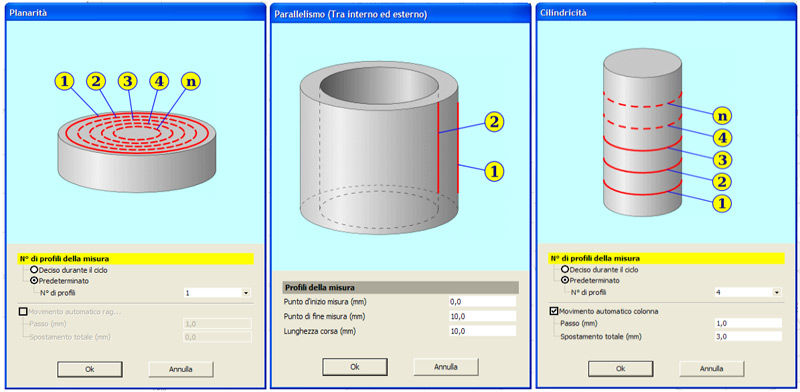
Task: Click marker 2 in Cilindricità diagram
Action: pos(722,181)
